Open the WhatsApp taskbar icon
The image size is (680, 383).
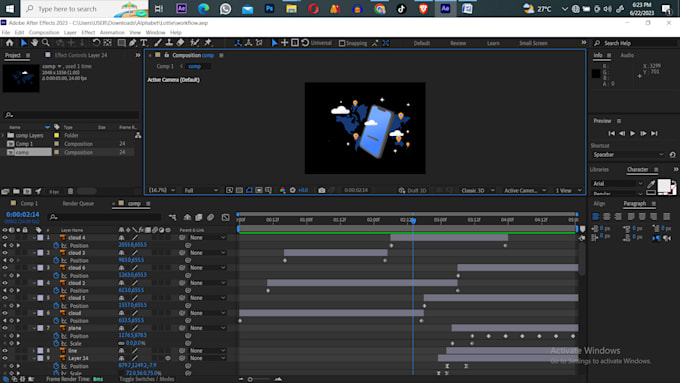tap(226, 8)
